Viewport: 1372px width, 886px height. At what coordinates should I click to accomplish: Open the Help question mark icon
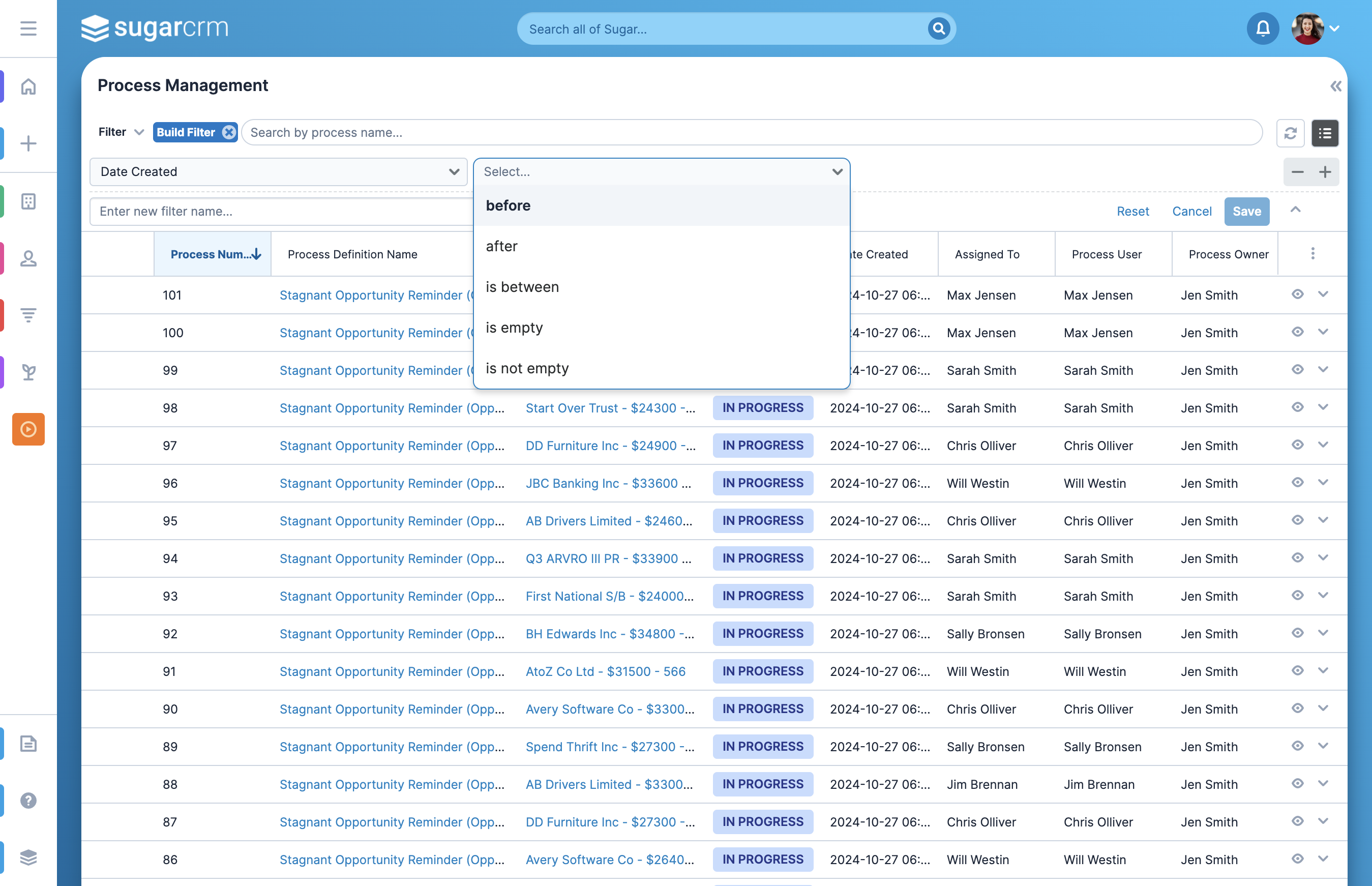(x=28, y=800)
